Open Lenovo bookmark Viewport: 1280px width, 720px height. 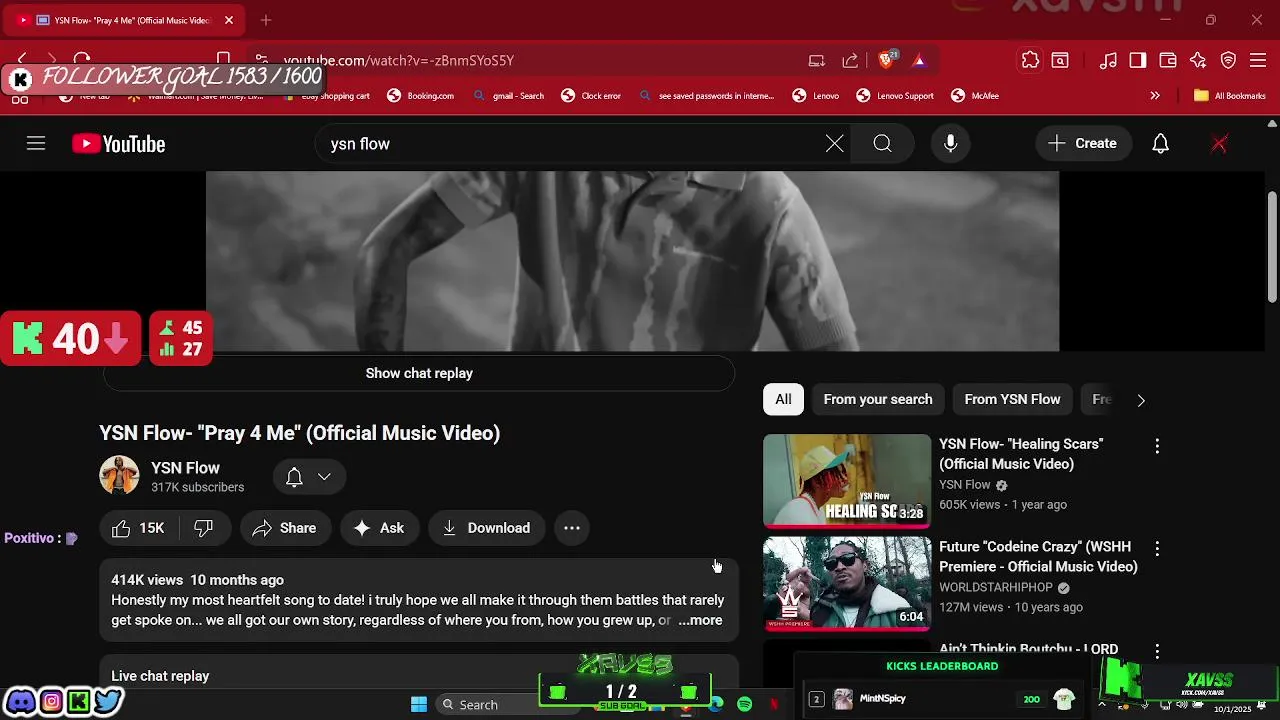[x=816, y=96]
